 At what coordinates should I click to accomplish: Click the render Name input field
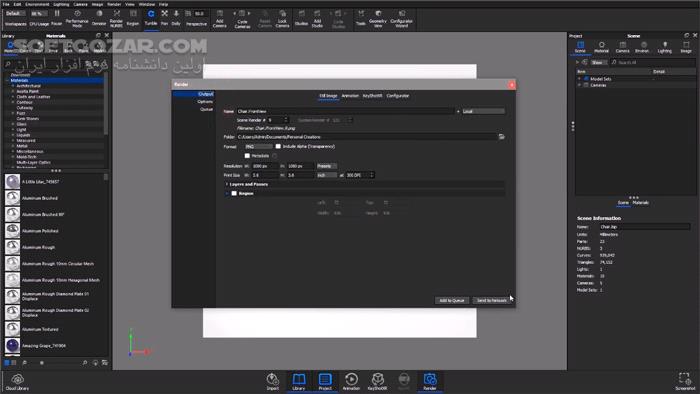pyautogui.click(x=345, y=111)
